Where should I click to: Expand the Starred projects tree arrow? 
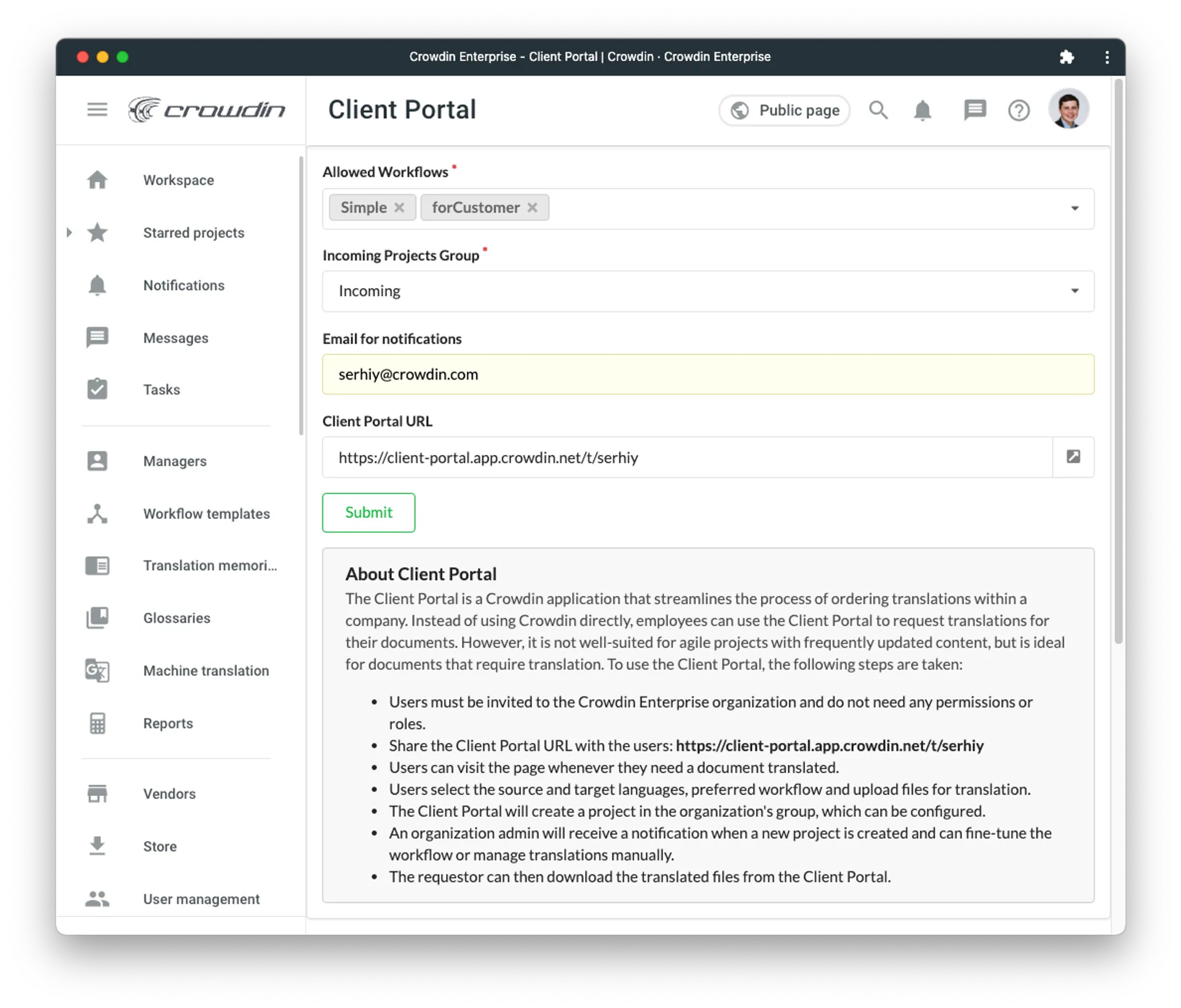point(69,232)
